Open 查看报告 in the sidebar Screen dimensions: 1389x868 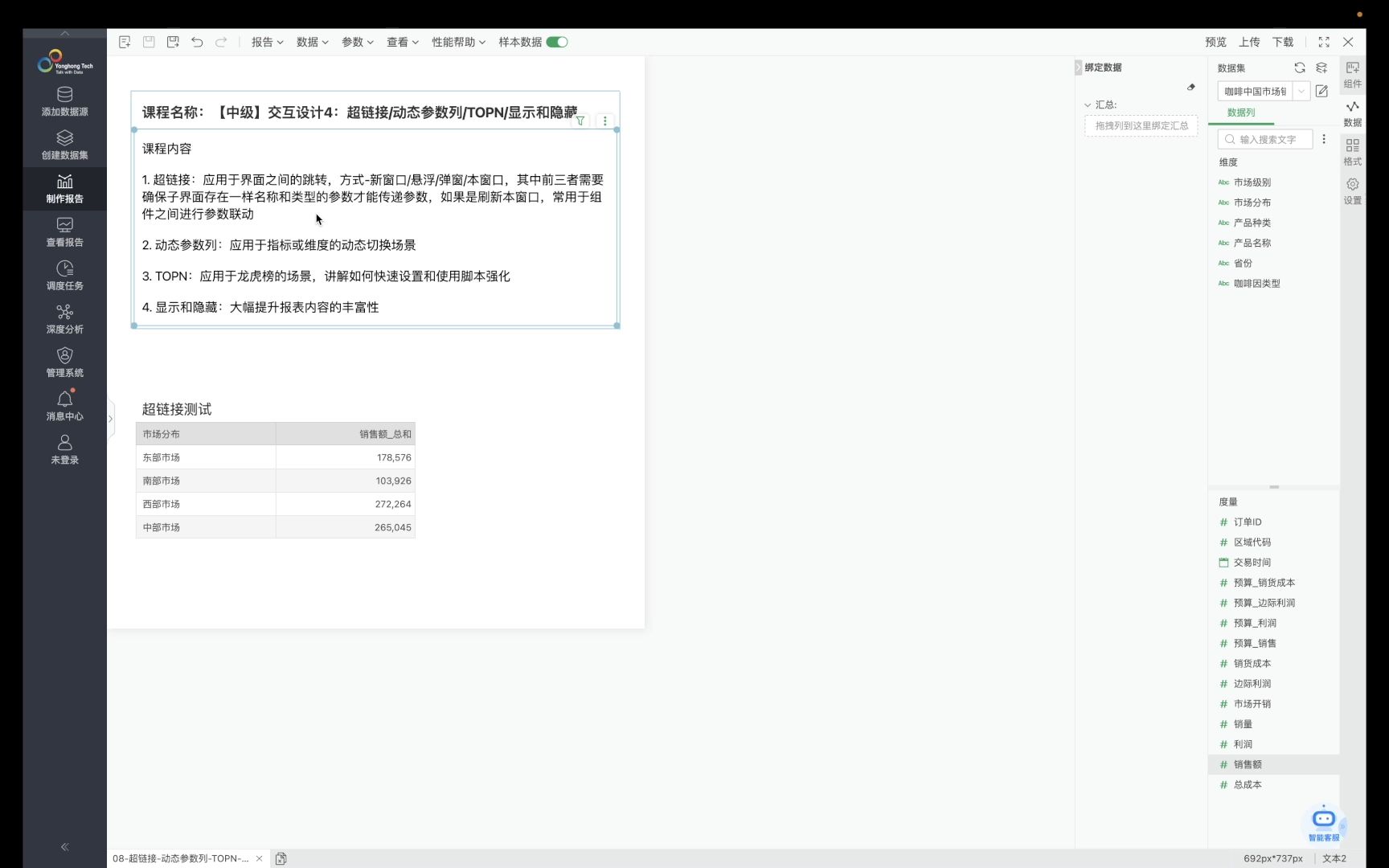click(x=64, y=231)
